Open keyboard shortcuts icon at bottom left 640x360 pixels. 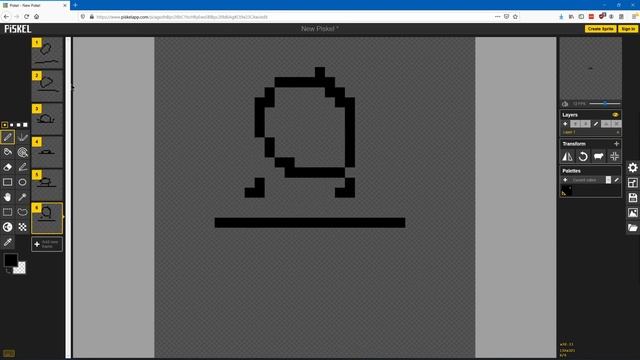[9, 353]
